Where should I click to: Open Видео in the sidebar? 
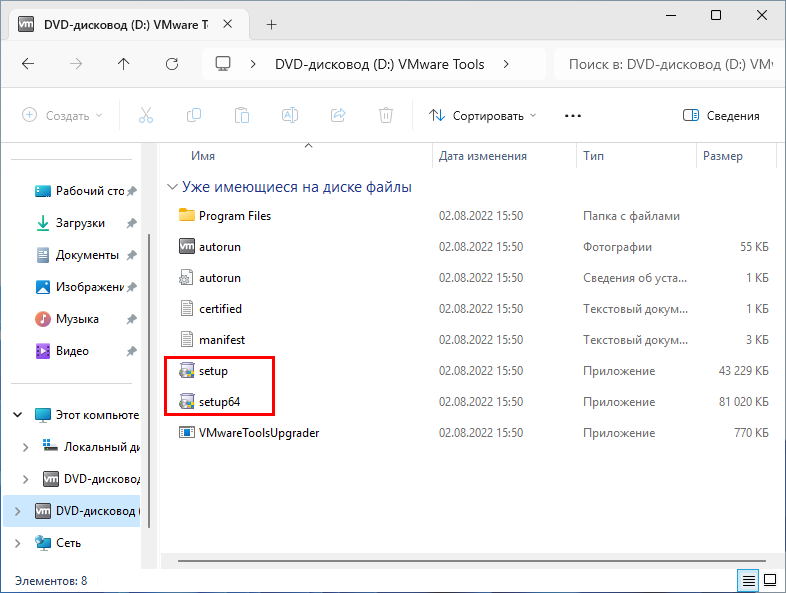72,351
